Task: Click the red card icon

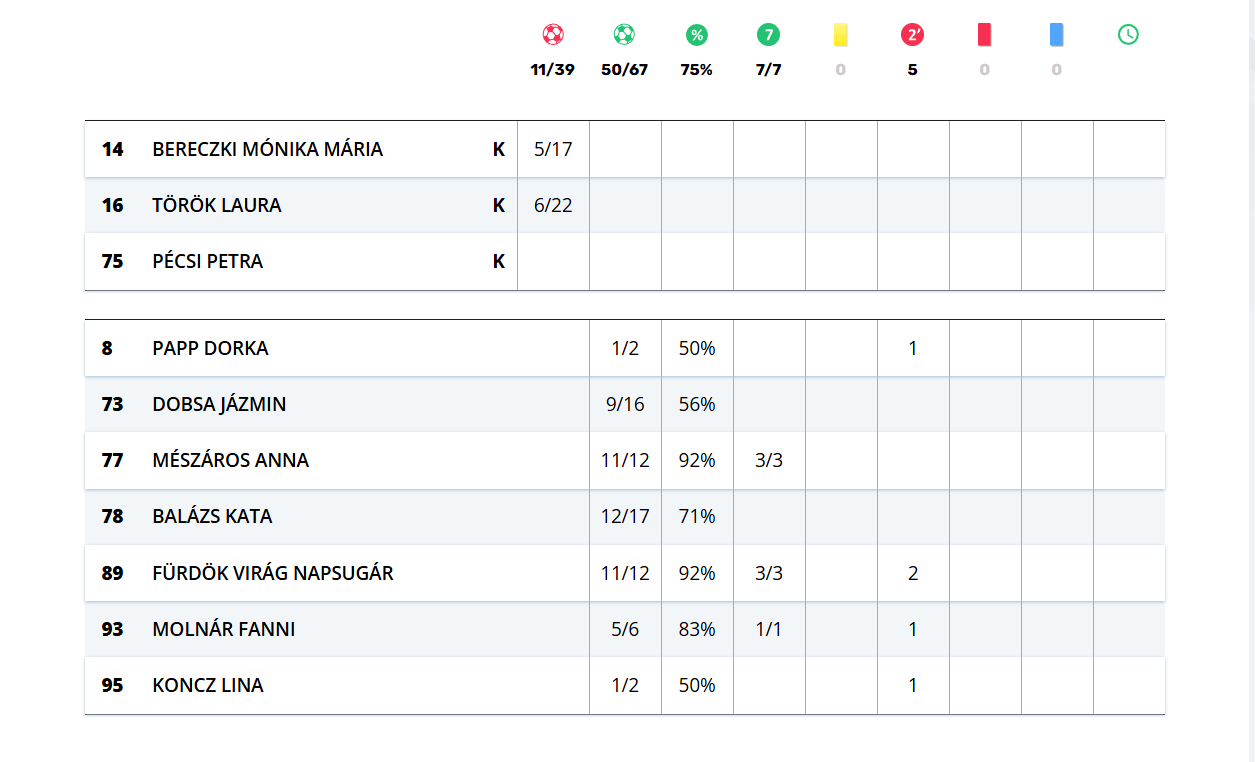Action: [984, 35]
